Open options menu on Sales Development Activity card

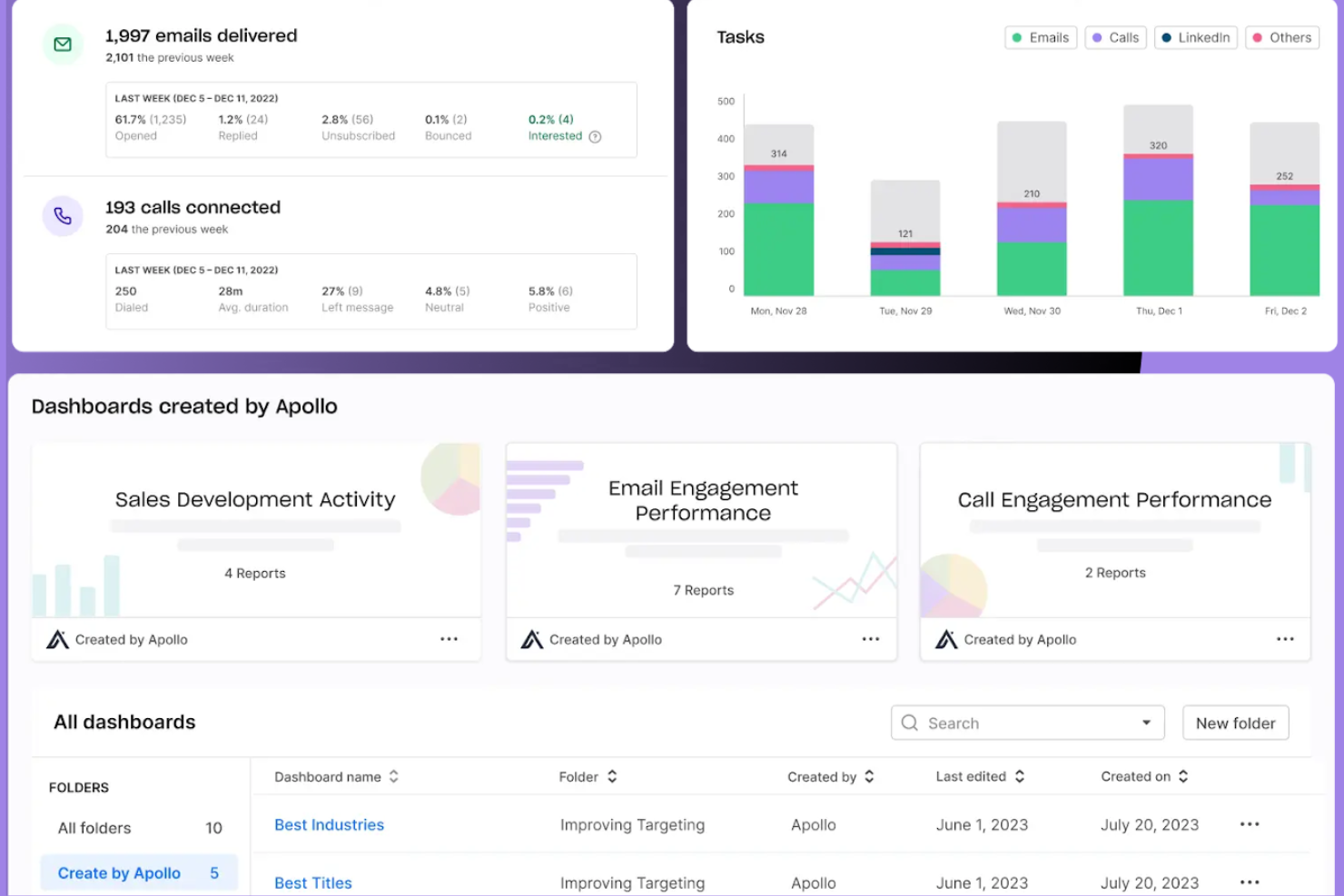[449, 638]
